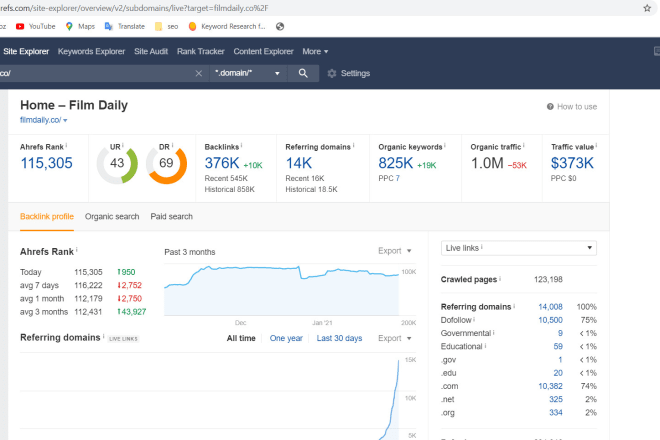Go to Site Explorer
Screen dimensions: 660x440
26,51
